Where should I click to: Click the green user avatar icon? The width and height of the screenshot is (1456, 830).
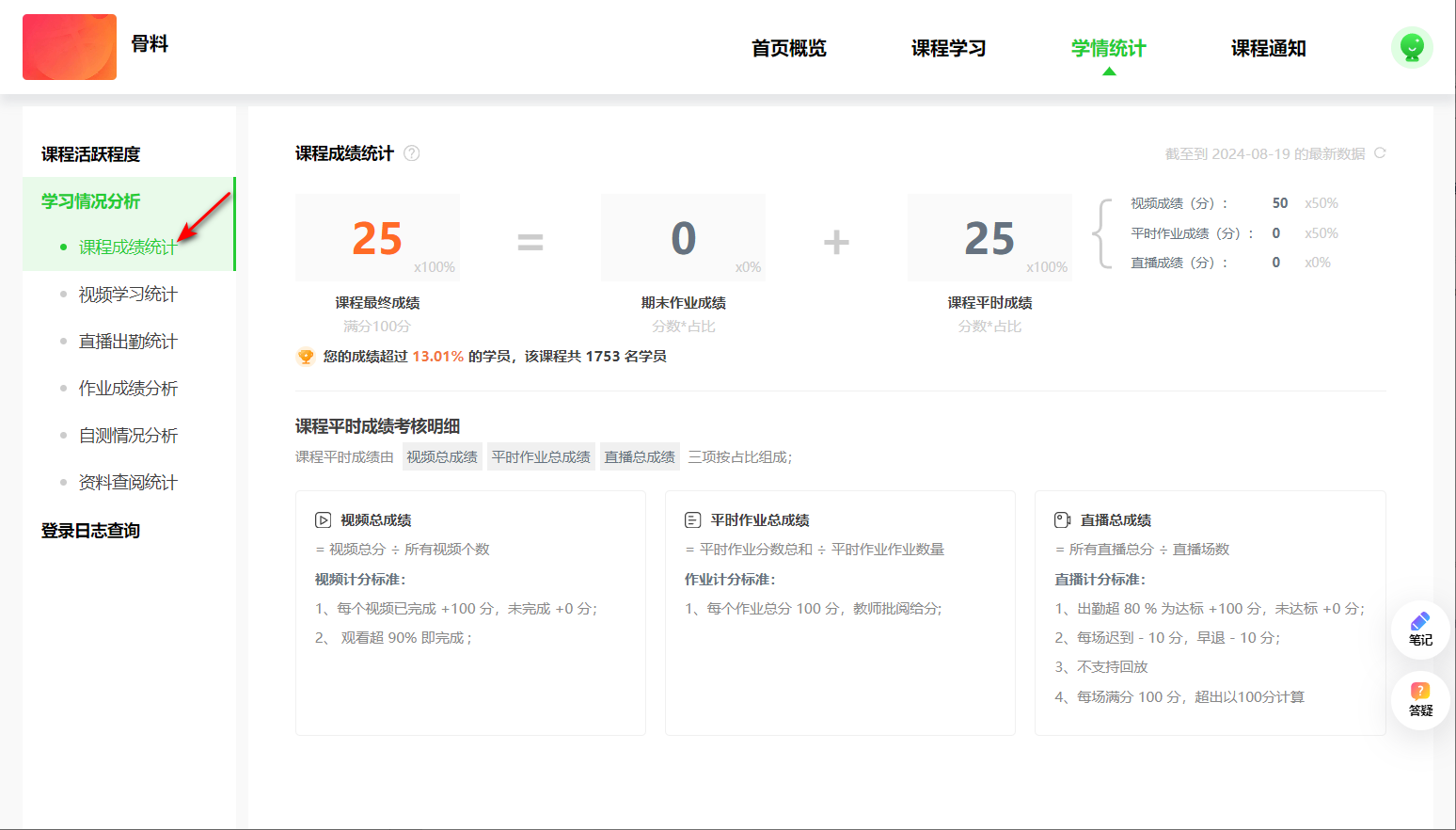pyautogui.click(x=1412, y=47)
